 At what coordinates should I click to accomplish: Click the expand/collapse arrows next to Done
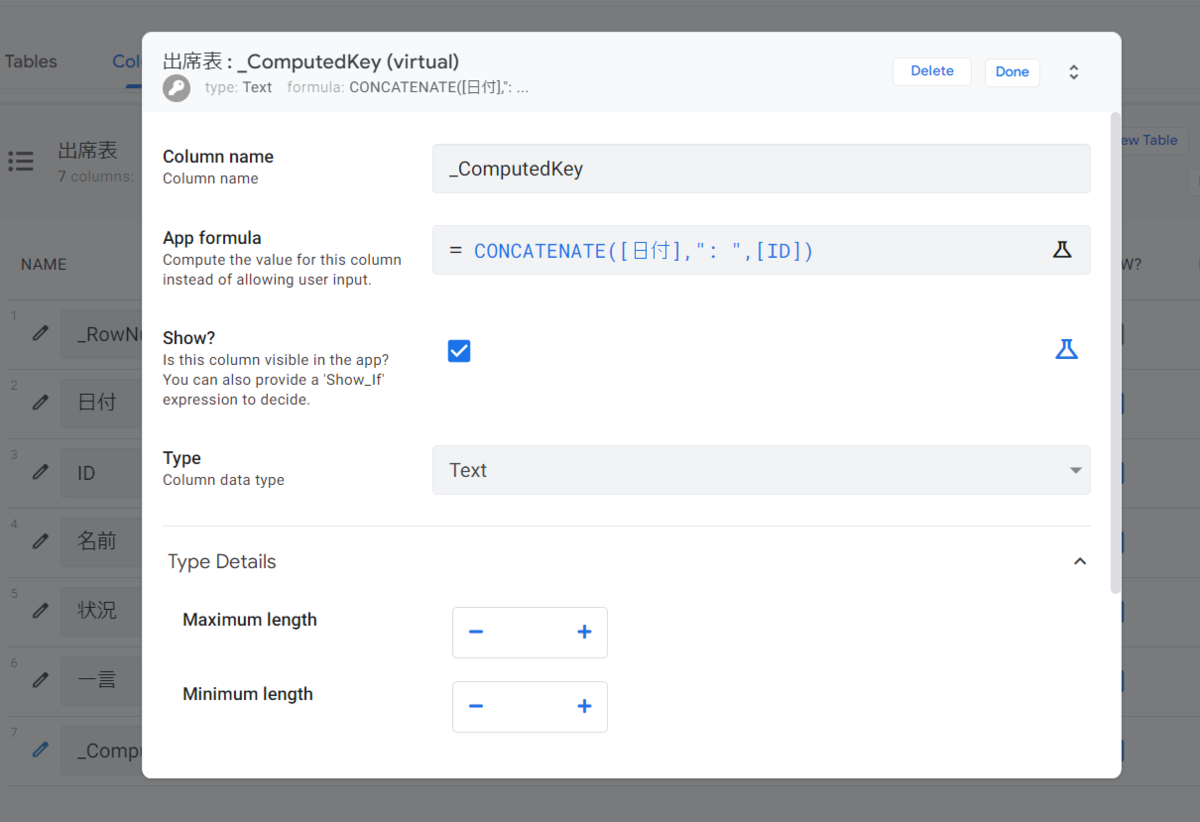click(x=1073, y=72)
